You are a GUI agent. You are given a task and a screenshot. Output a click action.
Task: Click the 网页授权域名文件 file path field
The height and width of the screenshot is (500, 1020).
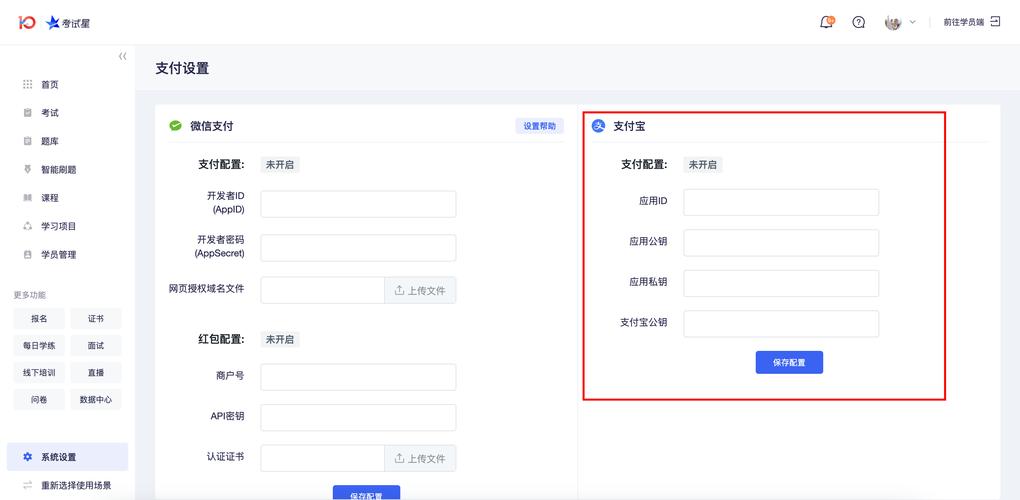pos(323,290)
